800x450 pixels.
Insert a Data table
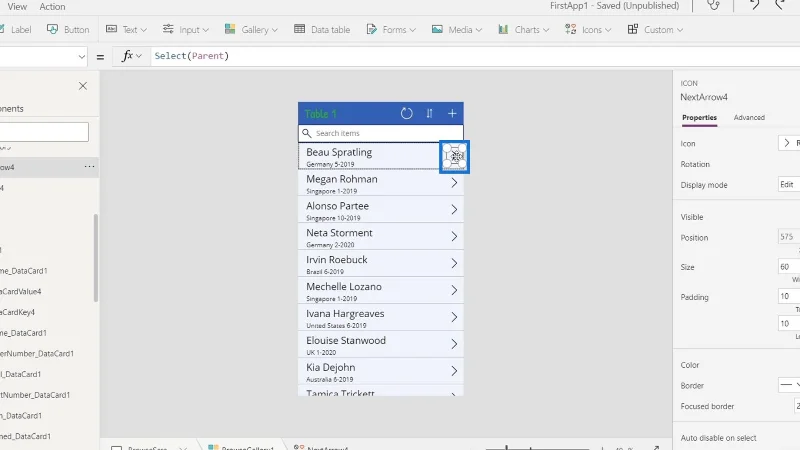point(322,30)
